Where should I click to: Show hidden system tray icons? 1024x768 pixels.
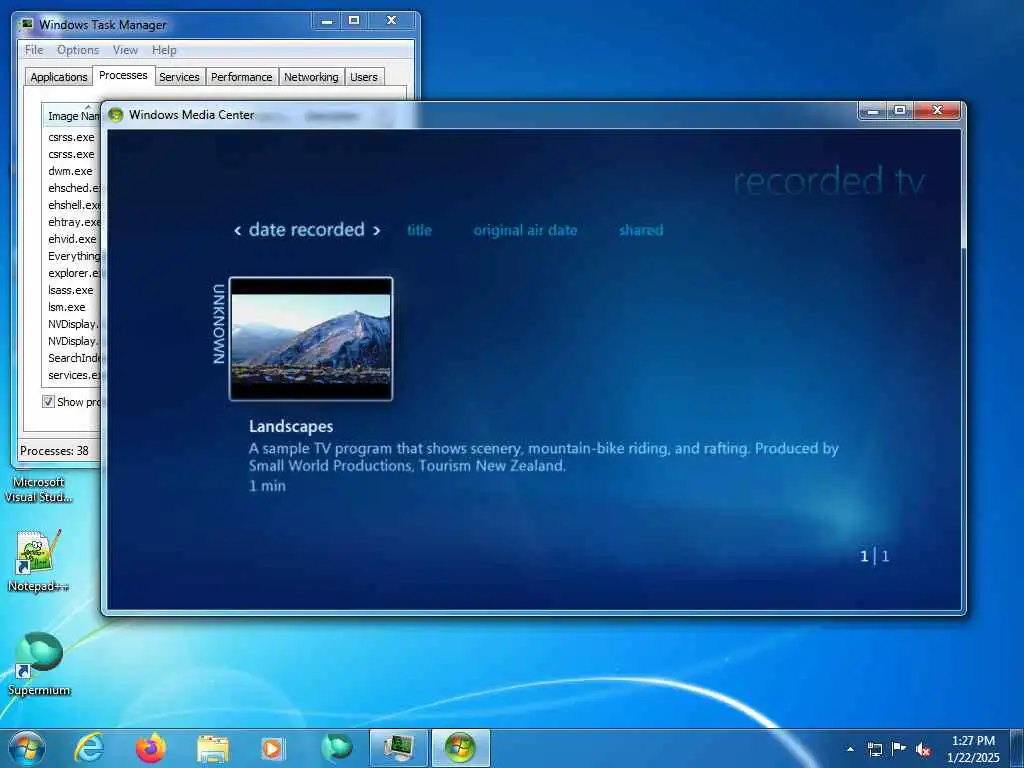(850, 749)
